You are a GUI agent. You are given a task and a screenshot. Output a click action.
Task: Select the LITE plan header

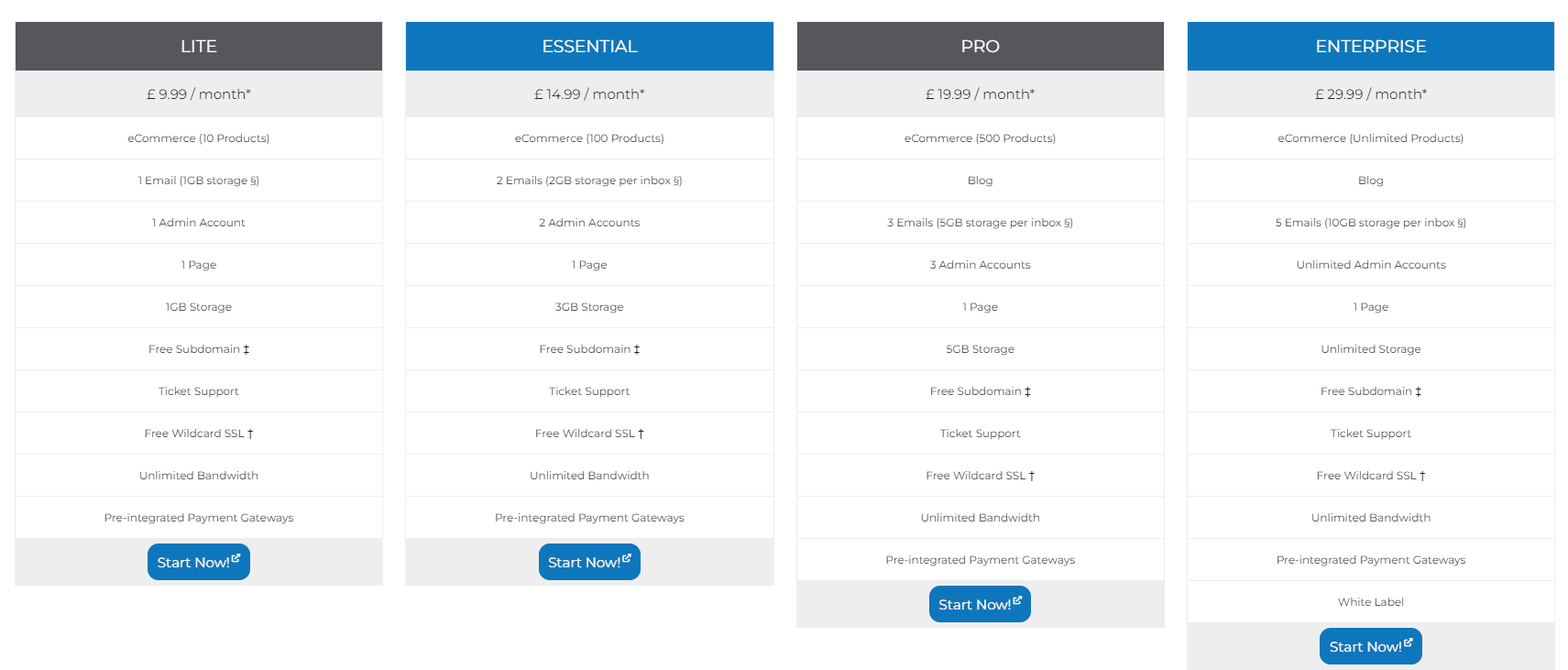point(198,46)
